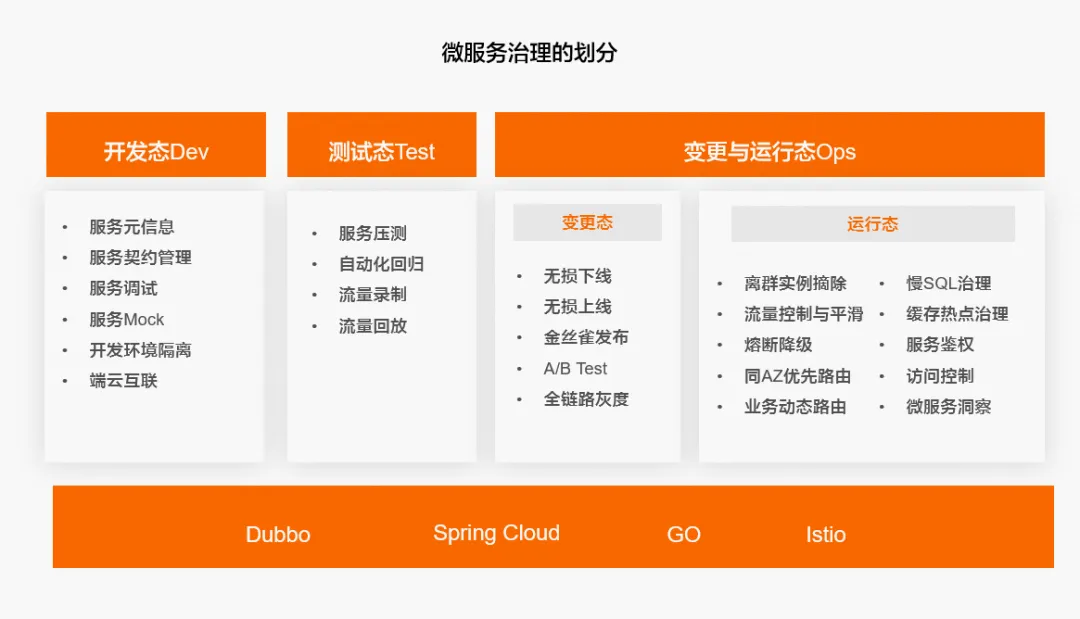Click the 全链路灰度 list item
This screenshot has width=1080, height=619.
point(586,399)
